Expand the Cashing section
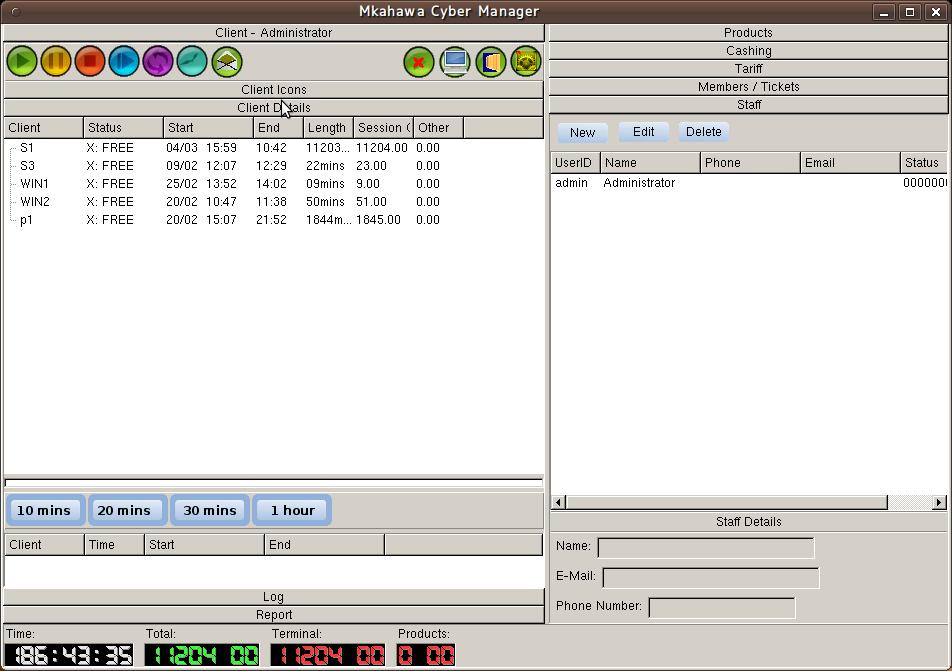This screenshot has width=952, height=671. coord(748,50)
